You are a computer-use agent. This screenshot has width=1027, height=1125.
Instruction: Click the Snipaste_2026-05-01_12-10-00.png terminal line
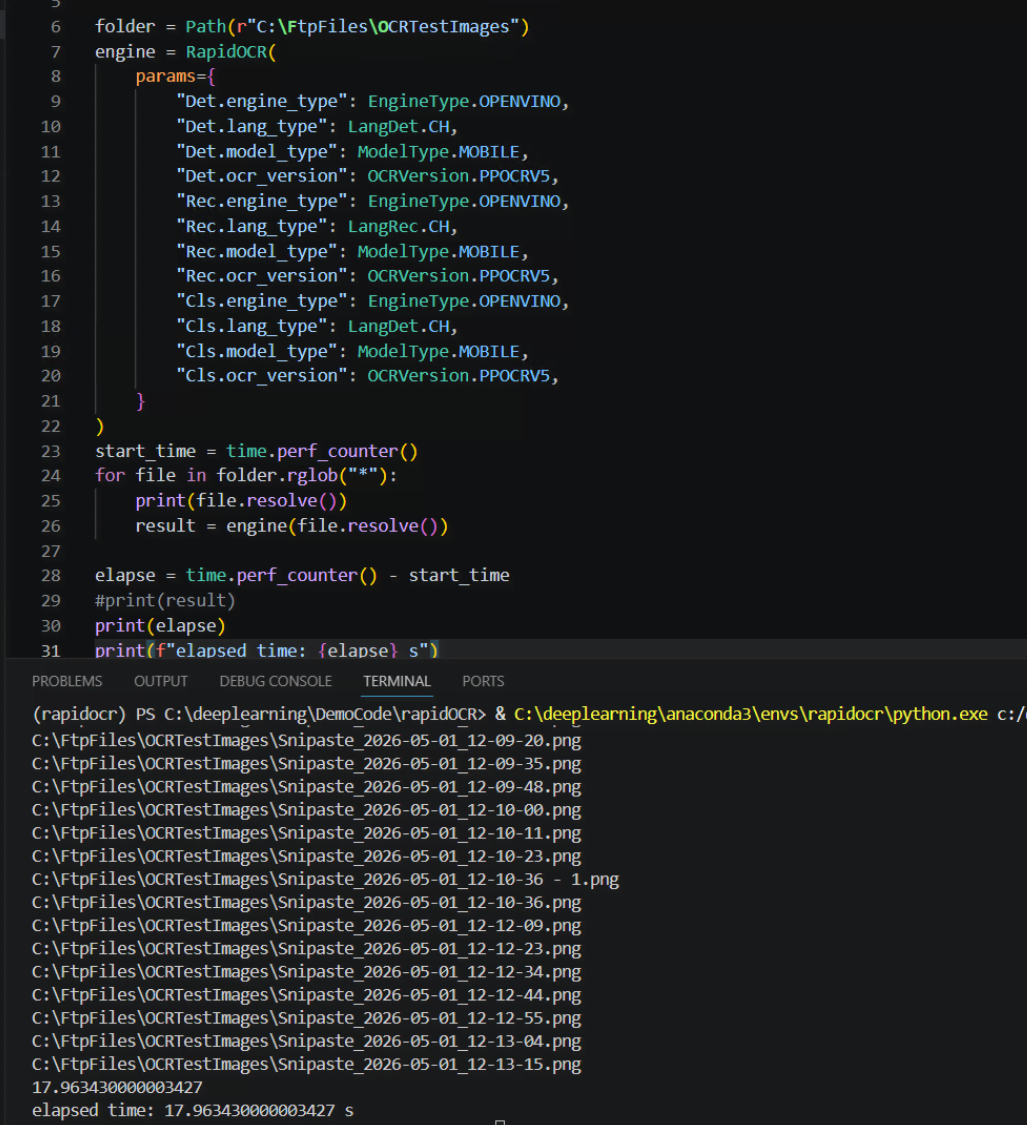point(306,809)
